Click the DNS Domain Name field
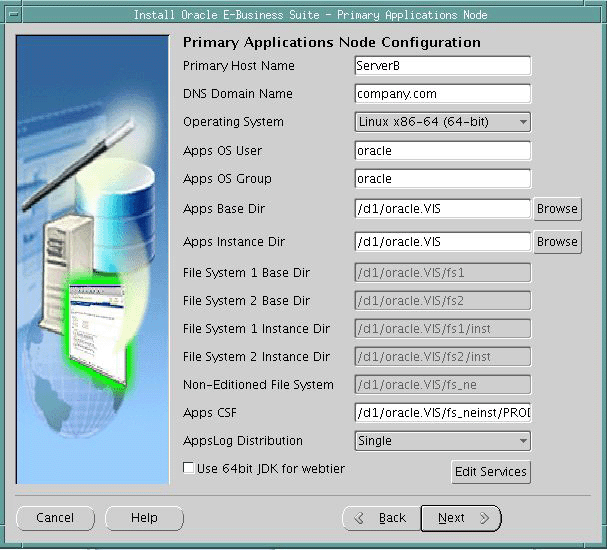 (442, 94)
